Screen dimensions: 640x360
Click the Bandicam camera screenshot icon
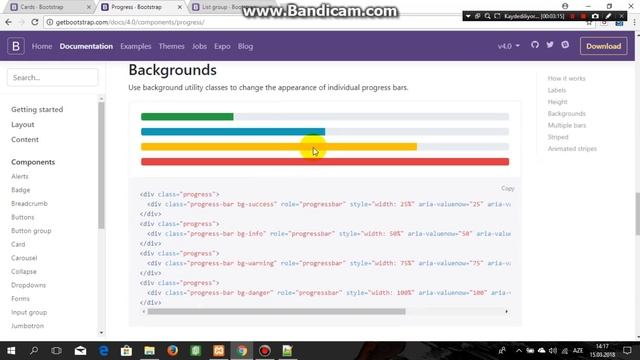click(x=595, y=16)
